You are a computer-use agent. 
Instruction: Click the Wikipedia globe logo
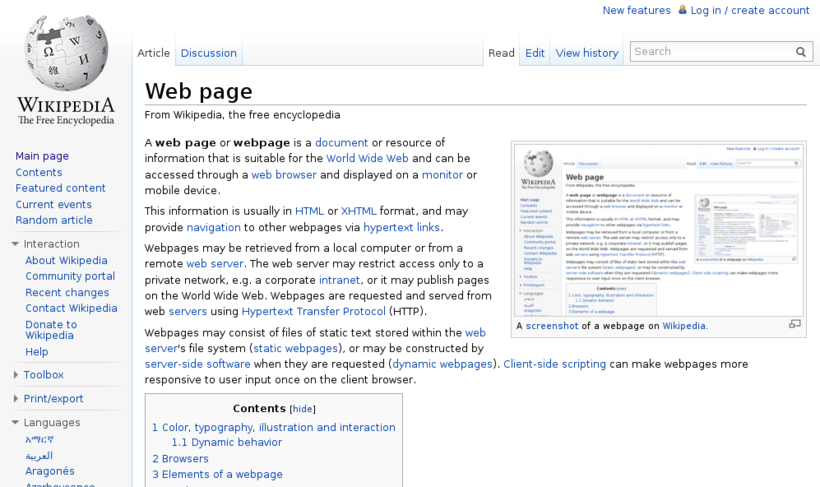coord(65,55)
